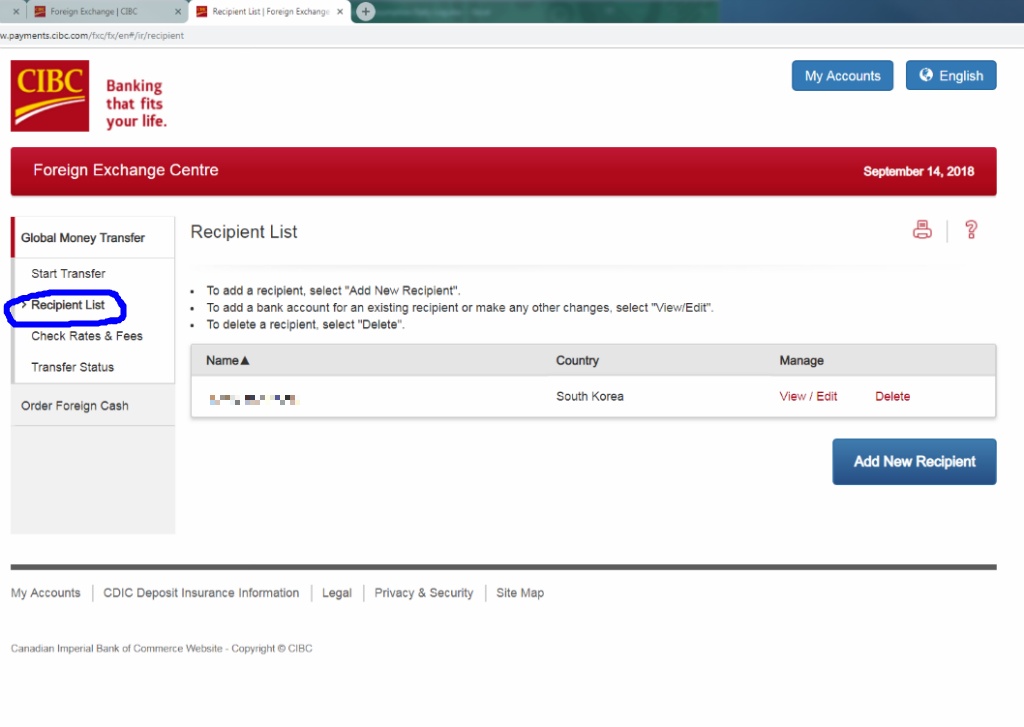This screenshot has width=1024, height=727.
Task: Open help via the question mark icon
Action: coord(971,230)
